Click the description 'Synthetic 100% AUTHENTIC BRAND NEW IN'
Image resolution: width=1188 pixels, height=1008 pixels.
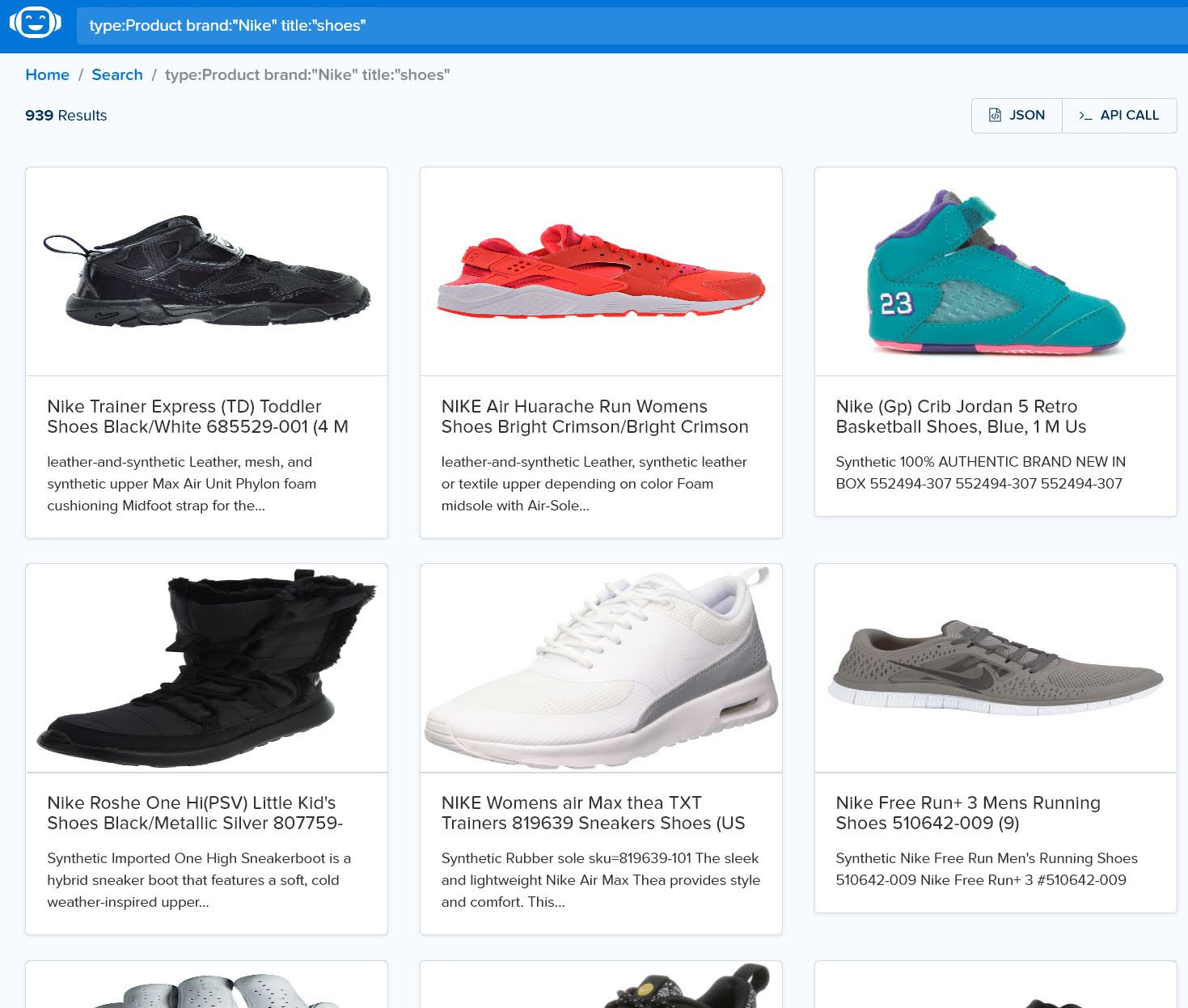point(980,462)
